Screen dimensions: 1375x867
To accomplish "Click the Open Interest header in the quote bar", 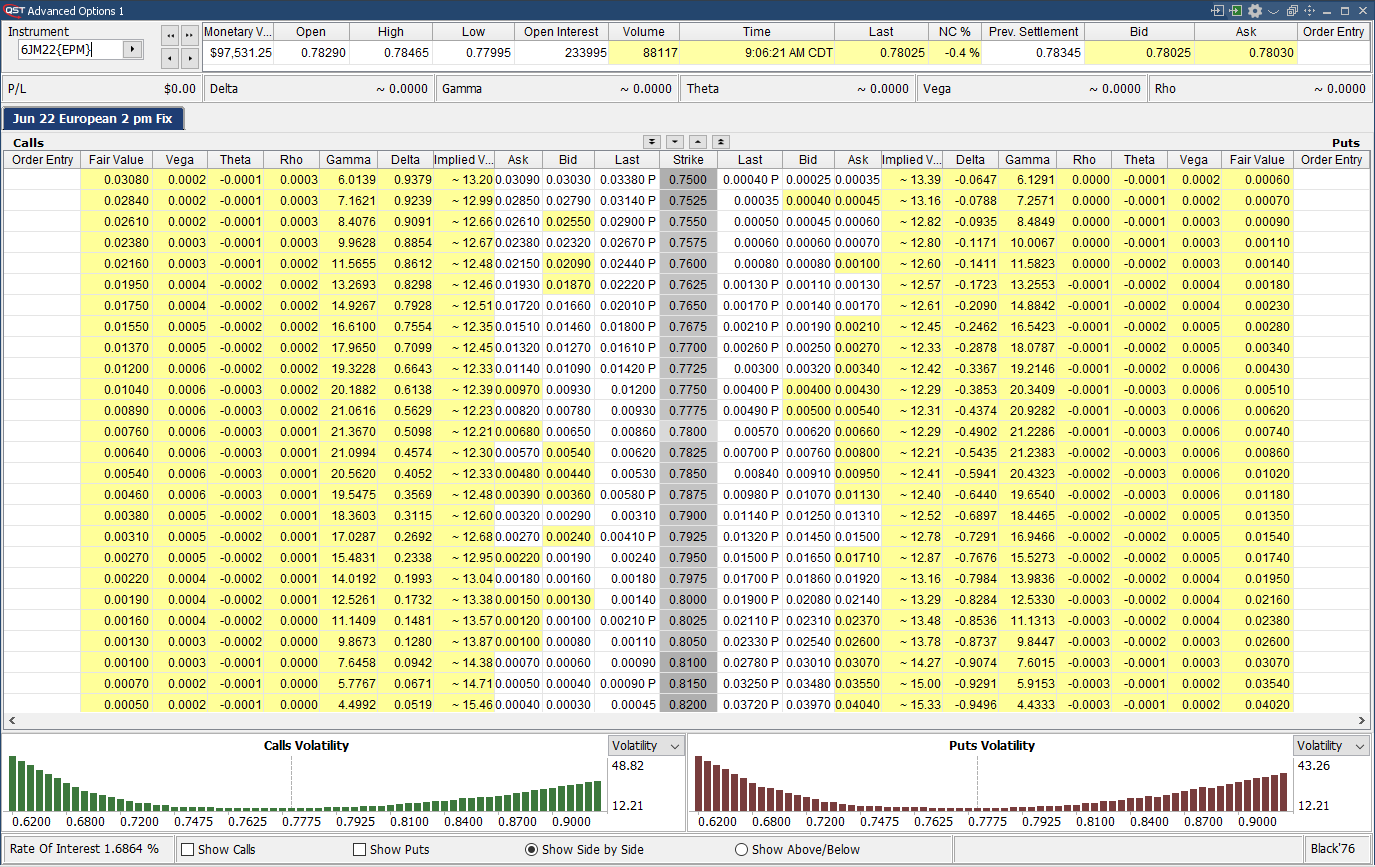I will [561, 32].
